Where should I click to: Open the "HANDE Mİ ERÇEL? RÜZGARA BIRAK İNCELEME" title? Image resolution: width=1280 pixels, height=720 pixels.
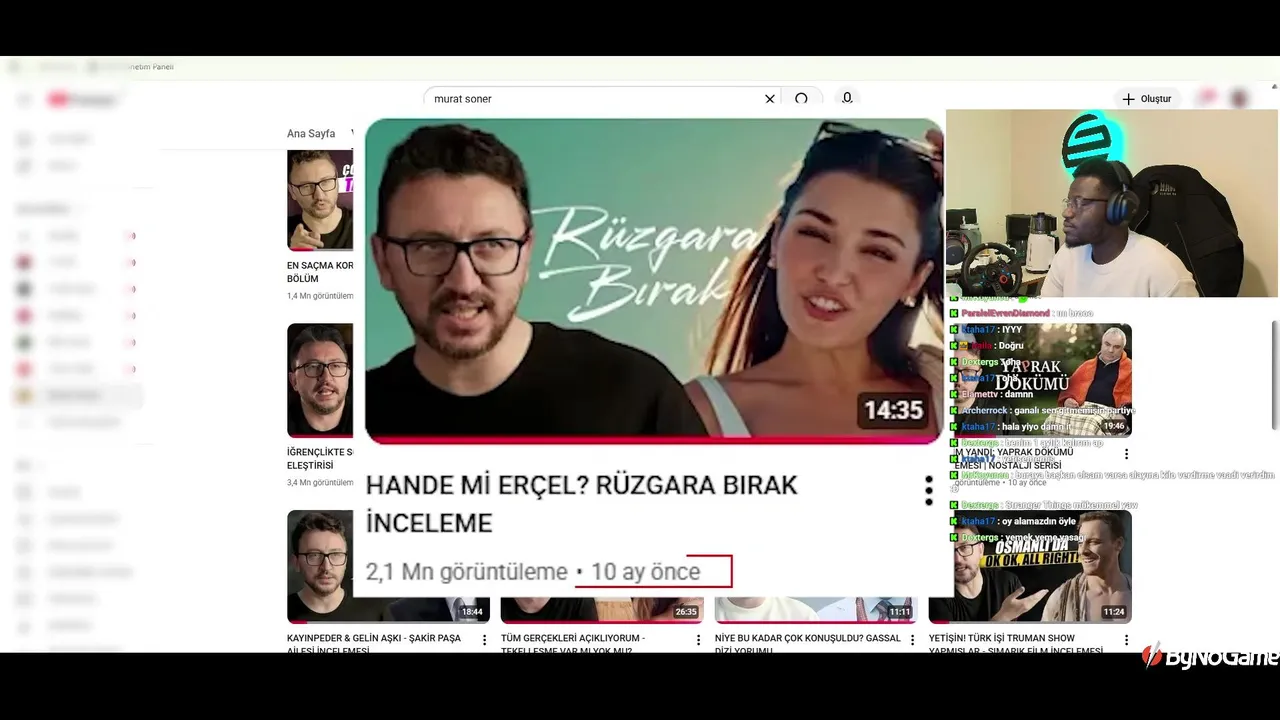581,504
